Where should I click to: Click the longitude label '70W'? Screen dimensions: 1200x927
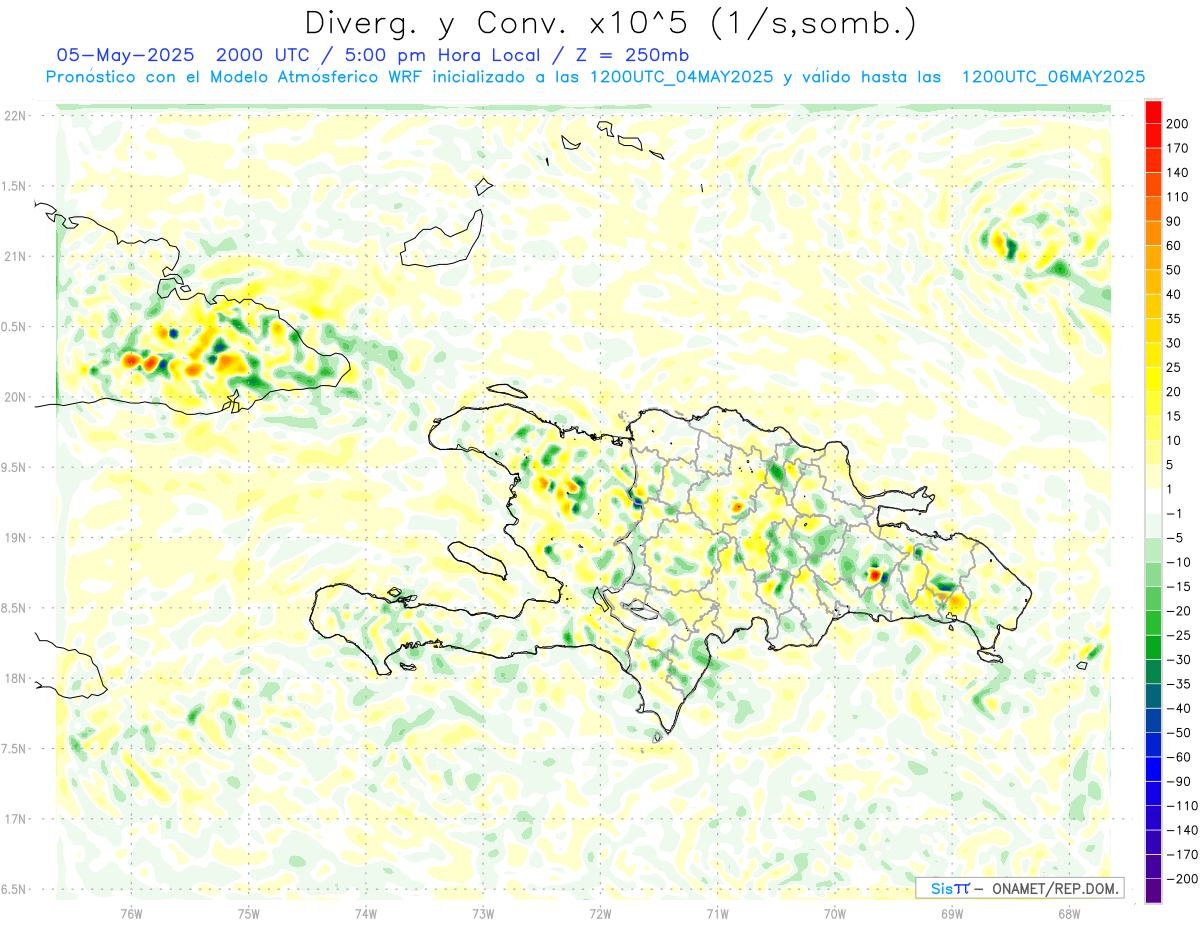pyautogui.click(x=835, y=914)
